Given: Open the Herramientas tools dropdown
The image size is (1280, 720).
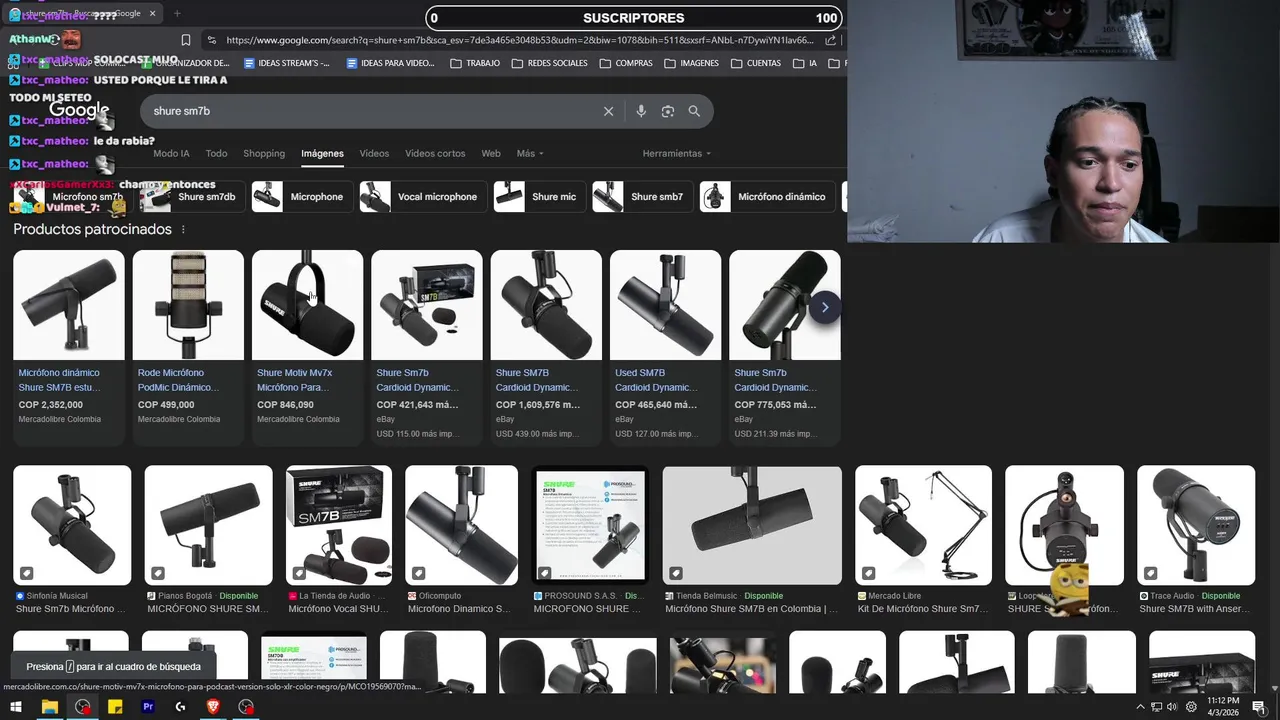Looking at the screenshot, I should point(677,153).
